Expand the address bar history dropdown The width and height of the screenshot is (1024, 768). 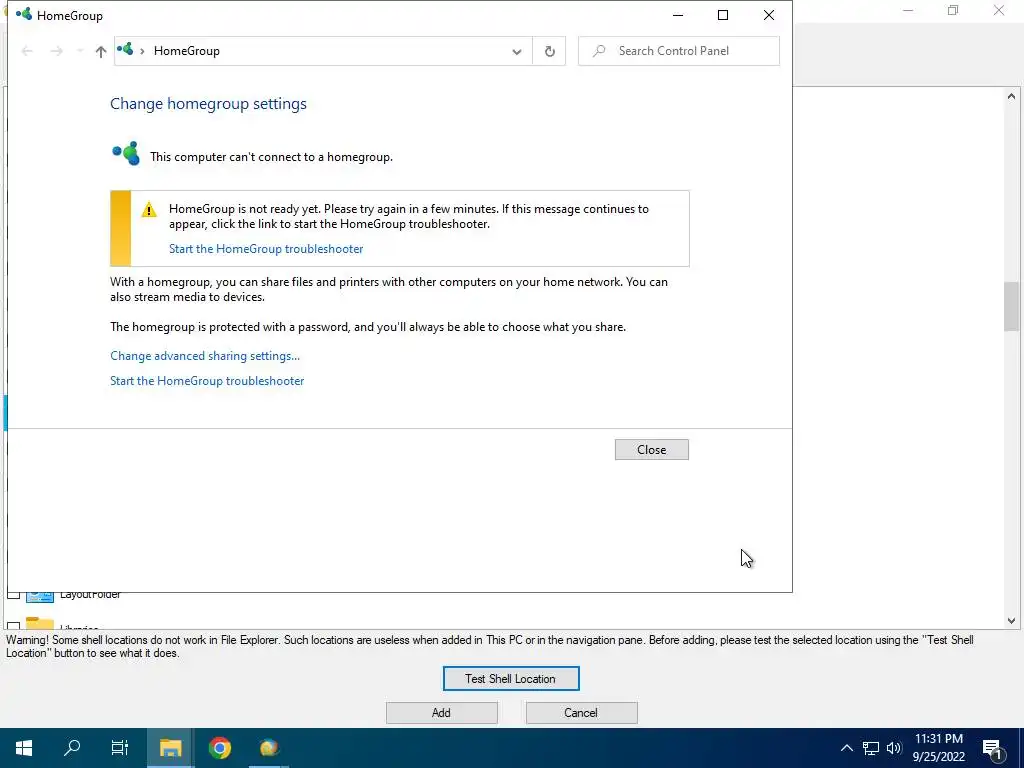pos(517,52)
